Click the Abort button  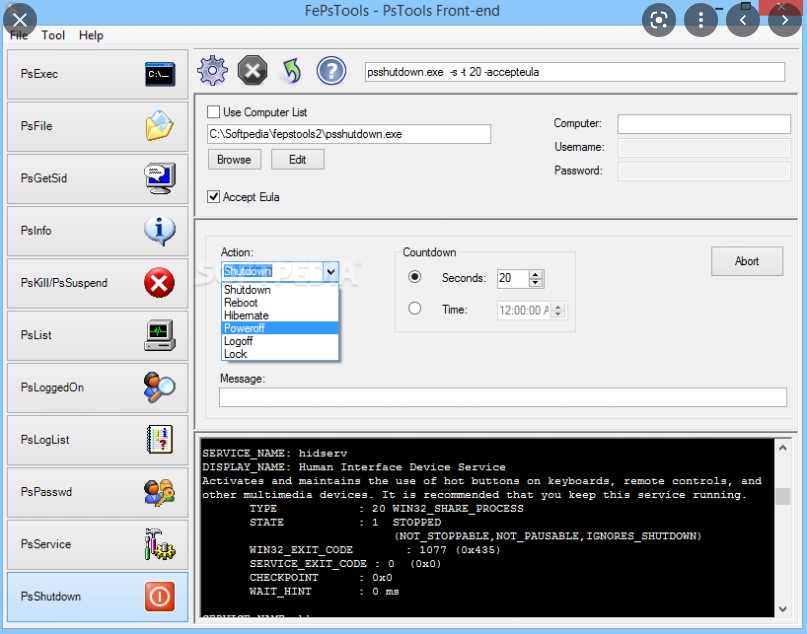click(747, 261)
